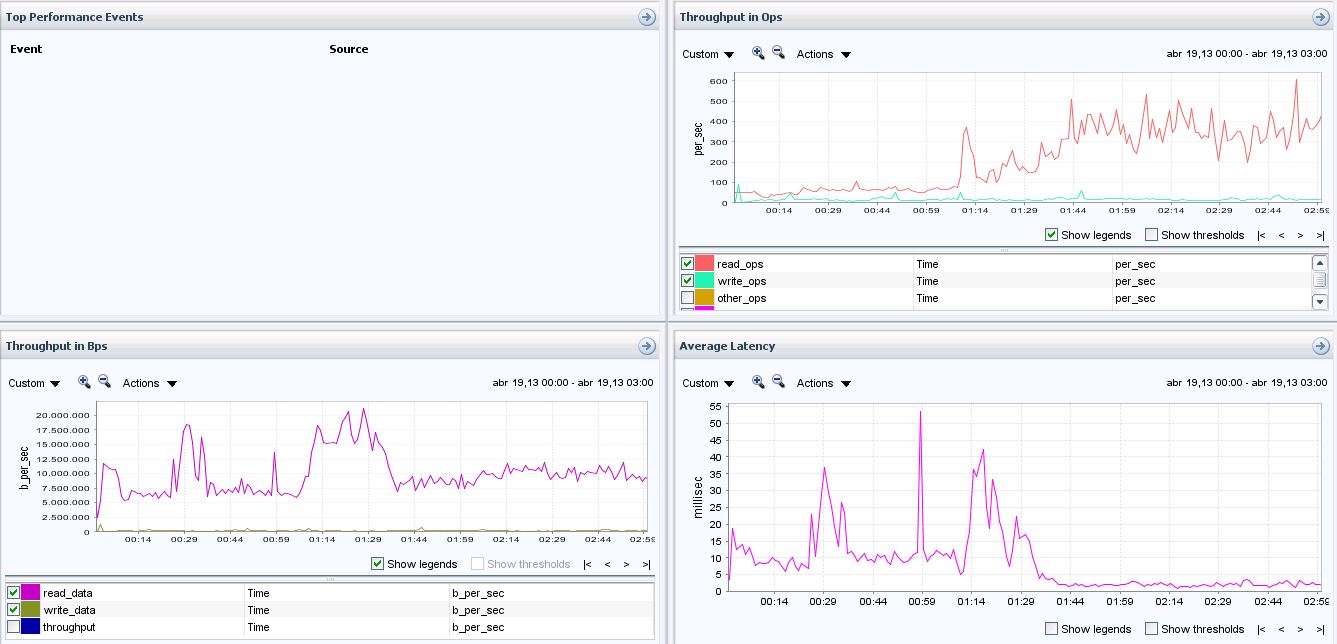Zoom in on Throughput in Bps chart
1337x644 pixels.
84,383
